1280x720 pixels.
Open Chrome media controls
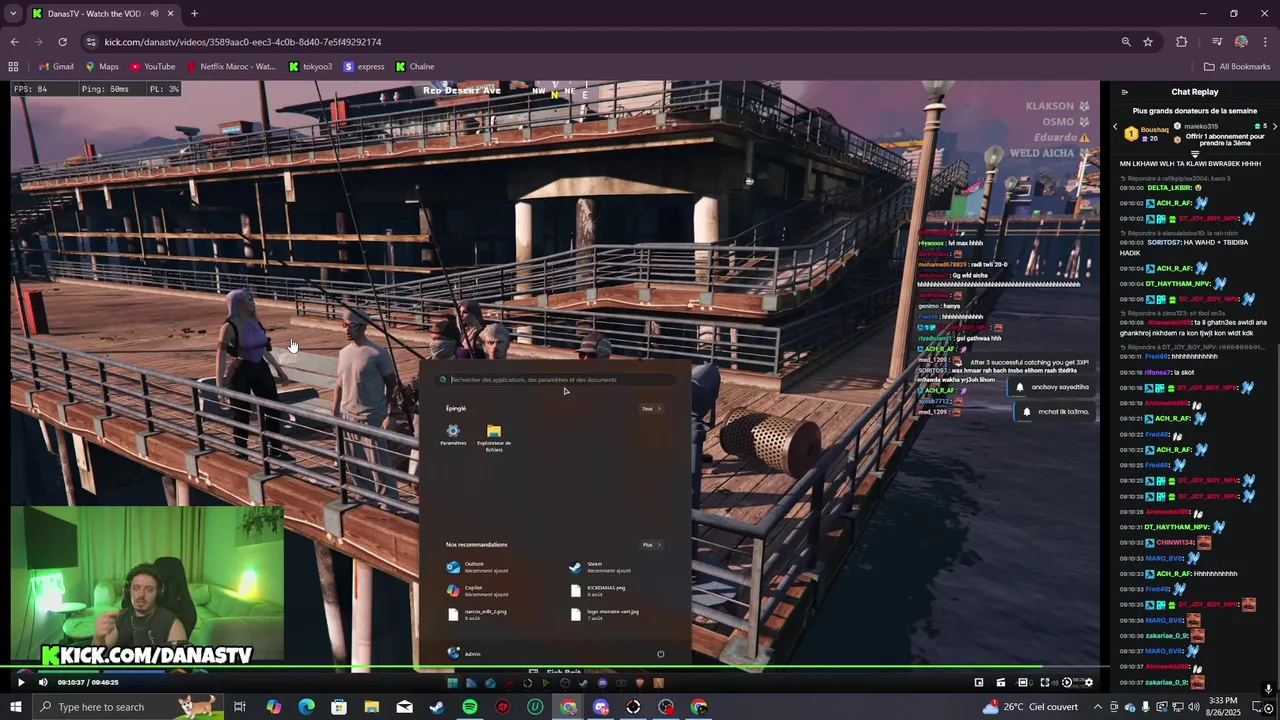pos(1217,42)
